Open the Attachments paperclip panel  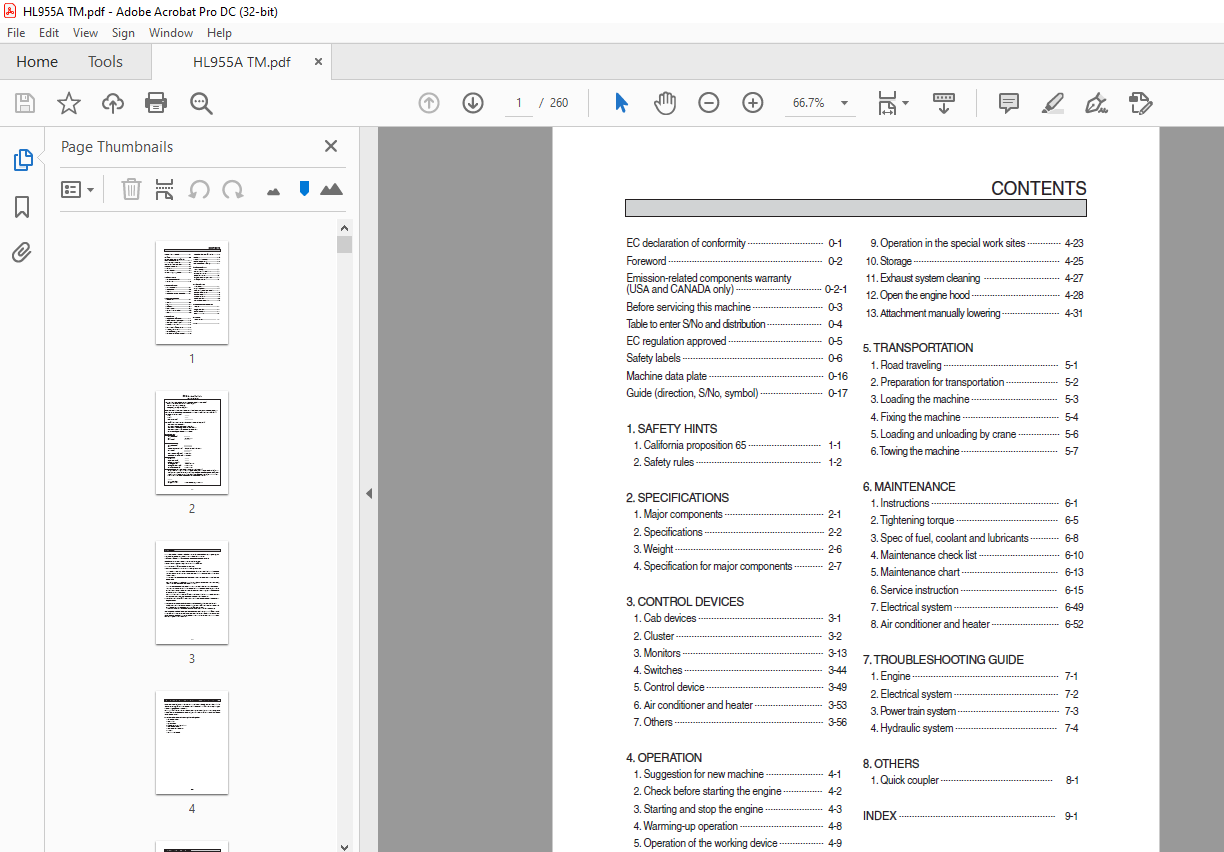click(22, 252)
